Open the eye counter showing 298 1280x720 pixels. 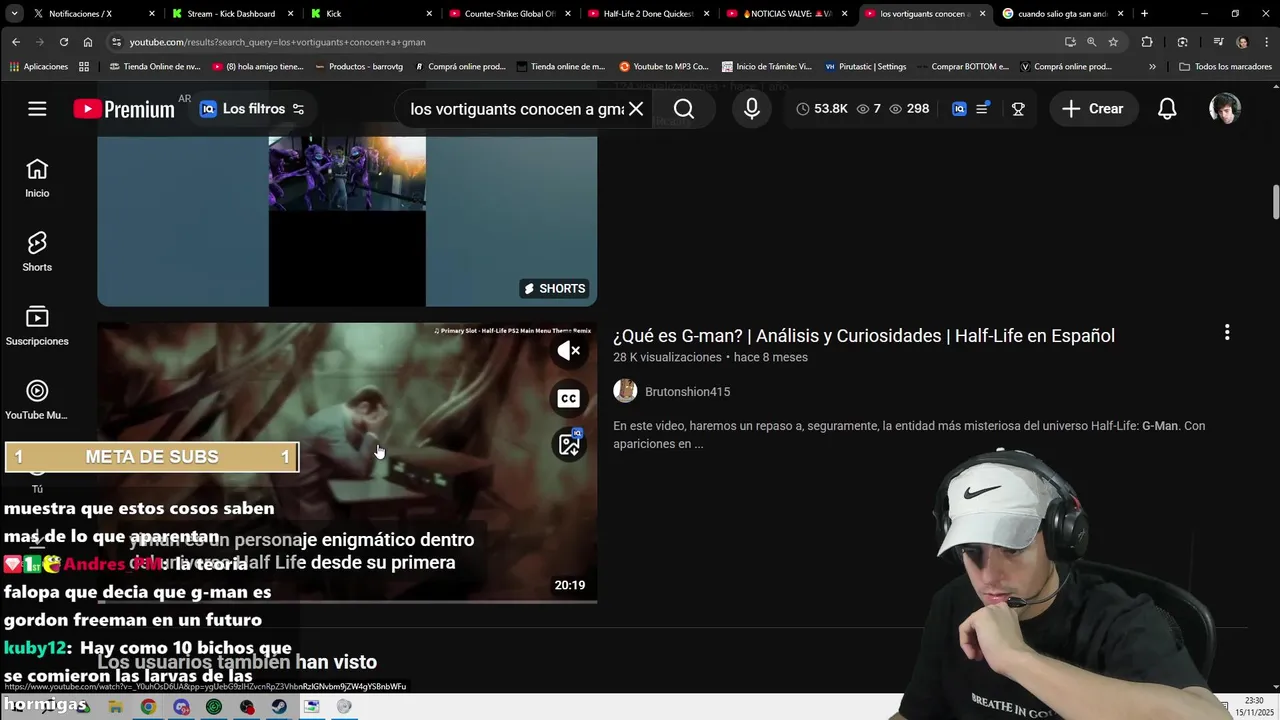click(909, 109)
